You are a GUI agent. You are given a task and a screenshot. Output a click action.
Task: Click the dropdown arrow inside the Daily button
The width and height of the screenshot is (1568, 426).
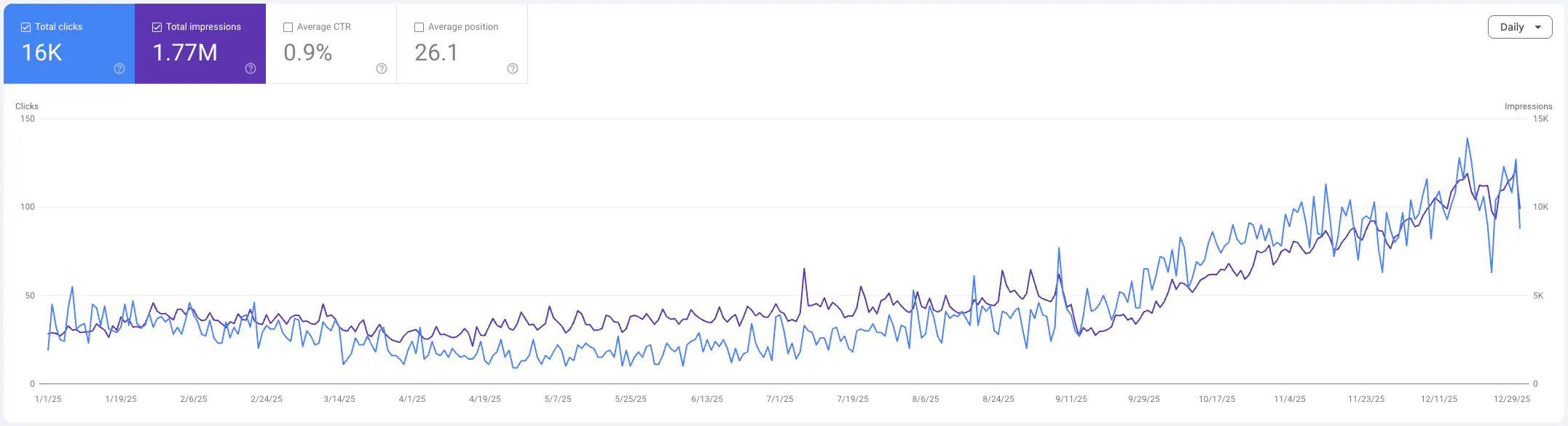[1539, 27]
